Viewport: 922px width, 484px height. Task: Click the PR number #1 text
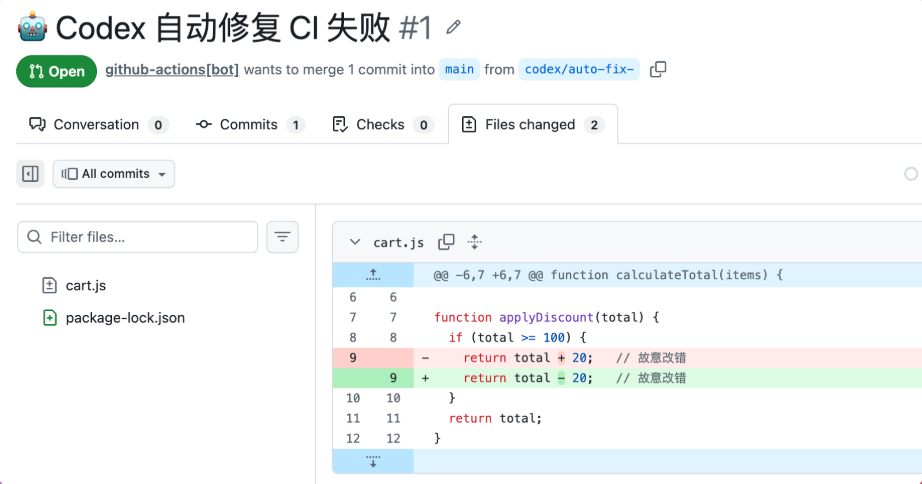[x=416, y=28]
